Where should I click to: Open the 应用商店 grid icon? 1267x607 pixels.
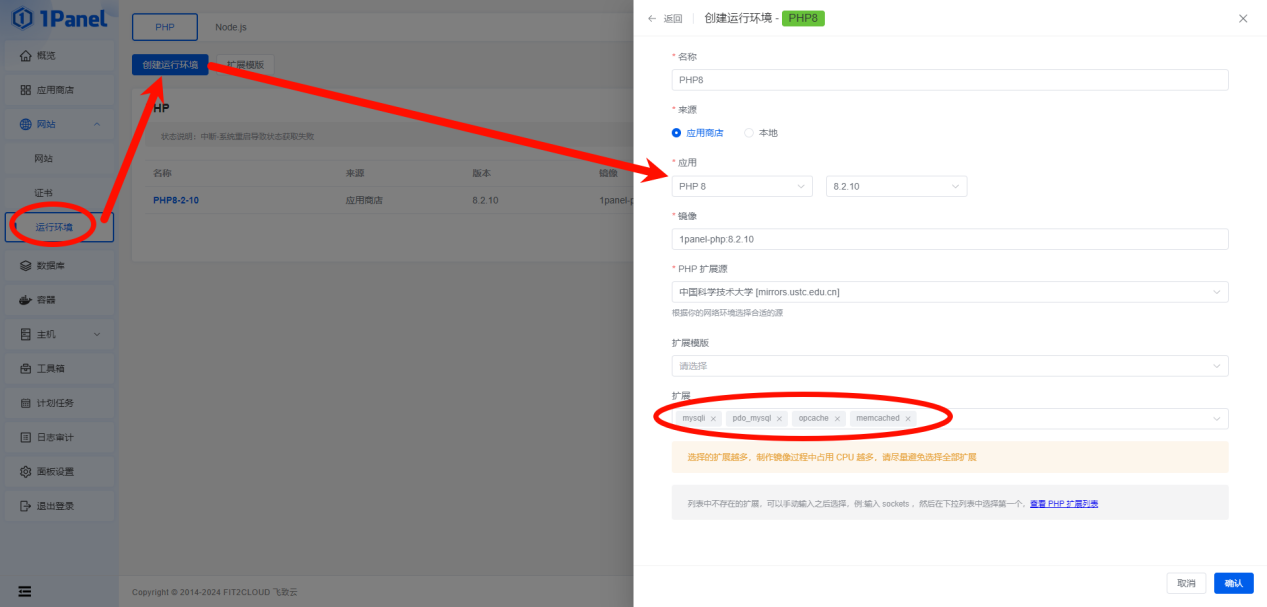26,90
